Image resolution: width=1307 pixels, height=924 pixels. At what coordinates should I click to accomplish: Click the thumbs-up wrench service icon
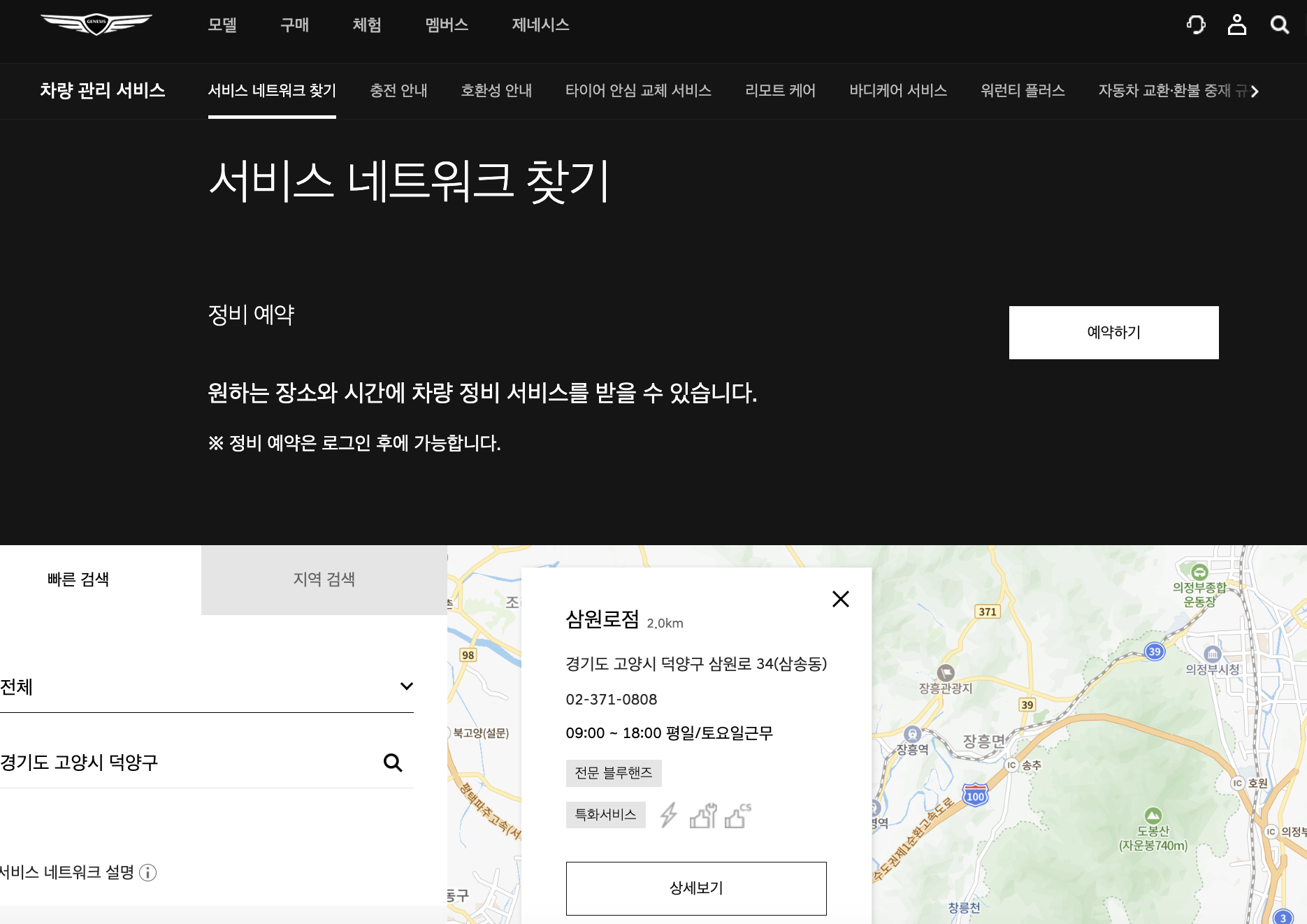(x=703, y=815)
